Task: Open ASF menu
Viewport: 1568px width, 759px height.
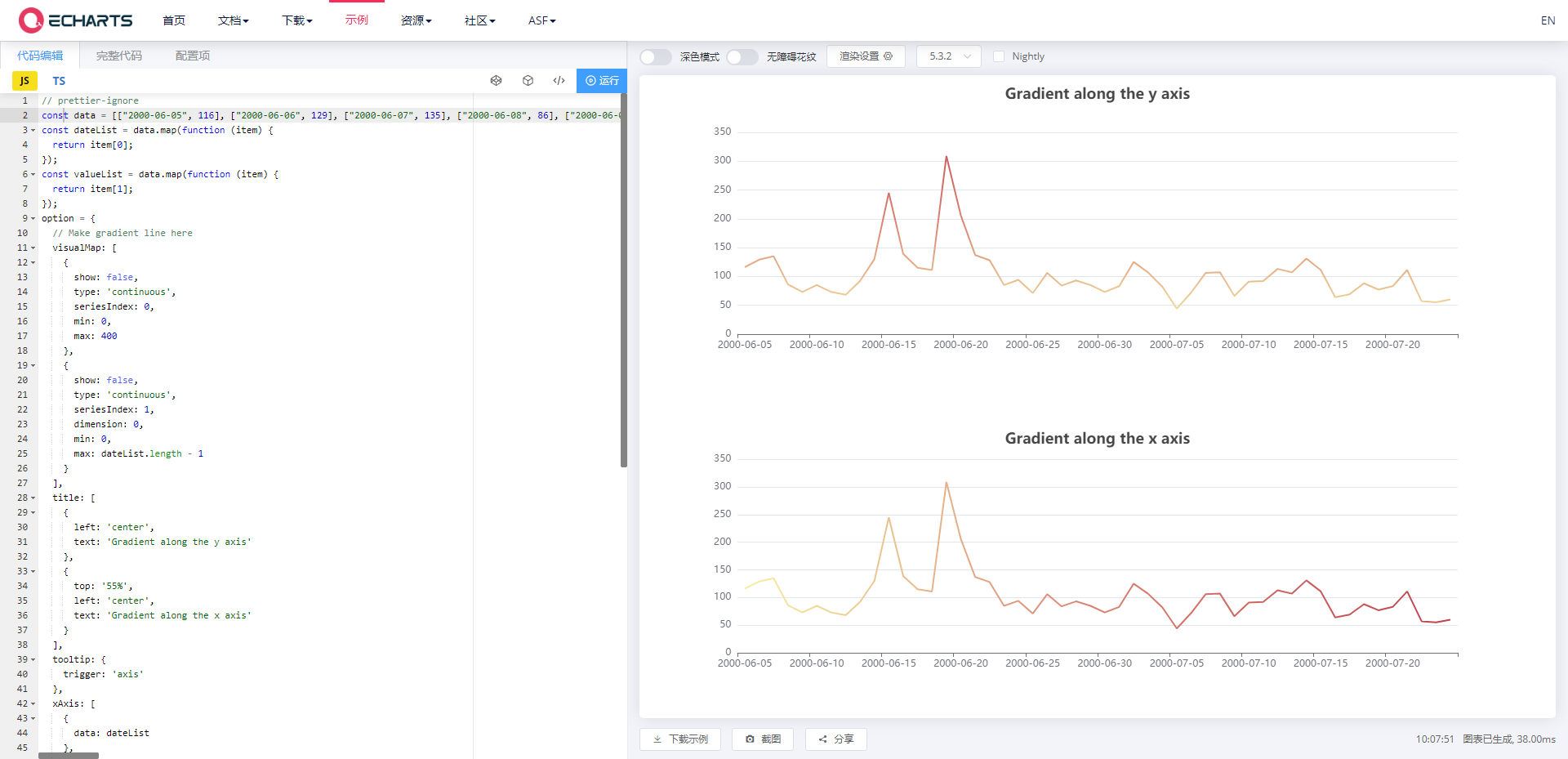Action: pyautogui.click(x=541, y=20)
